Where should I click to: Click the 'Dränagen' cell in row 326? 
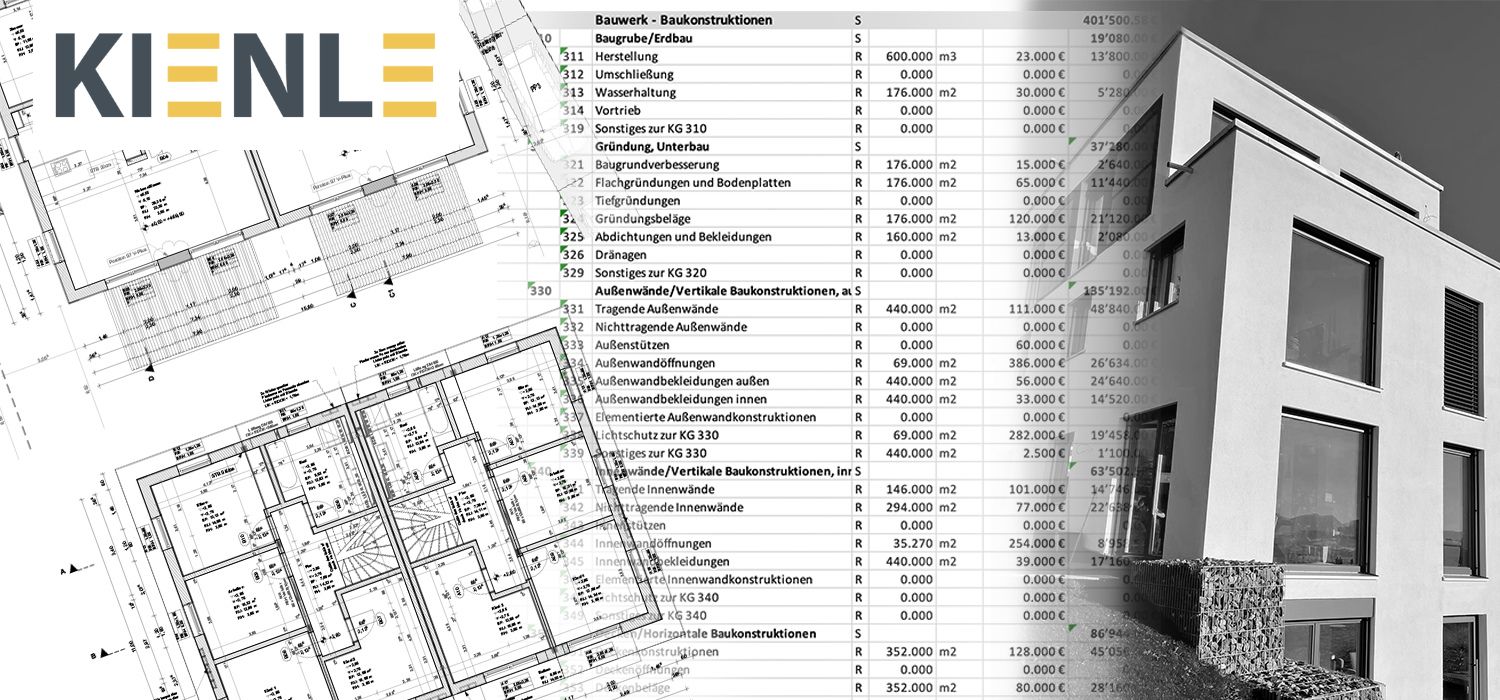point(620,255)
